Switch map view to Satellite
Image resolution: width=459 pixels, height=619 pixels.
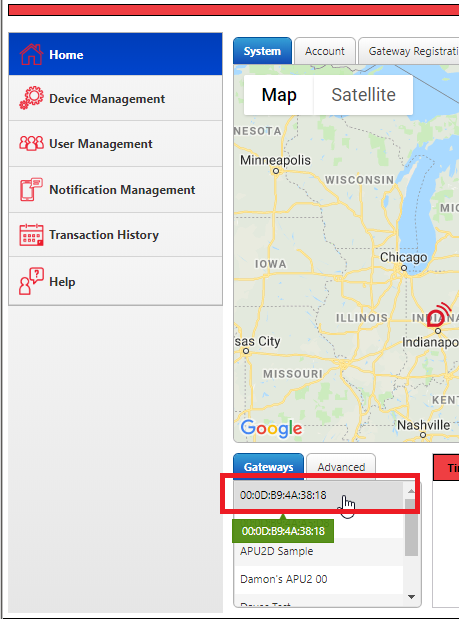click(363, 95)
